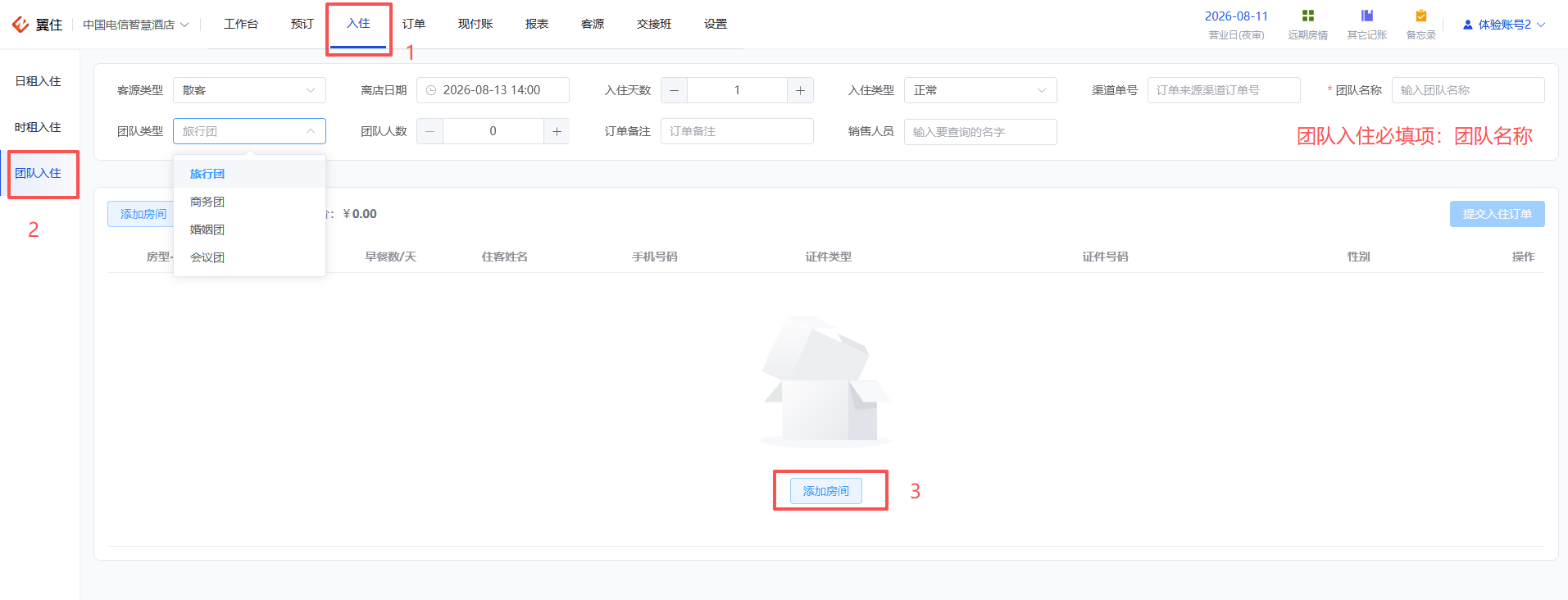Decrease 团队人数 with minus button
The image size is (1568, 600).
[x=429, y=131]
